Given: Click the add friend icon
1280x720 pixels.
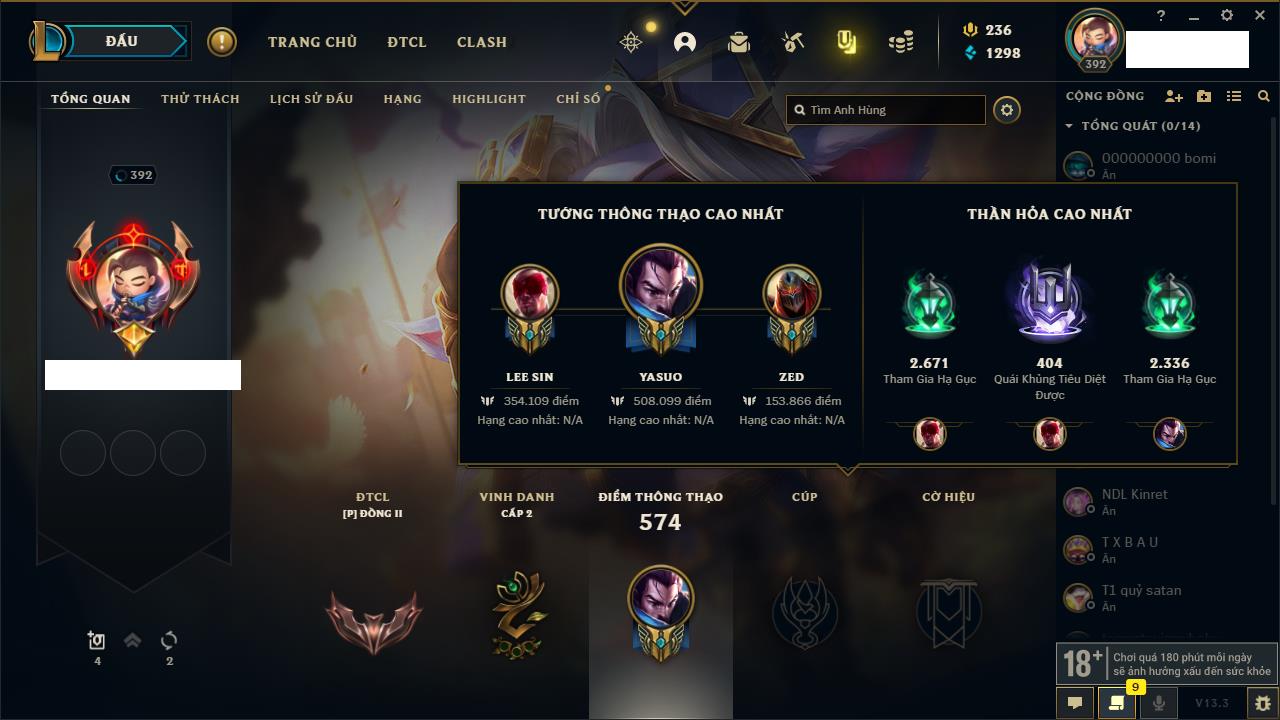Looking at the screenshot, I should (1174, 96).
